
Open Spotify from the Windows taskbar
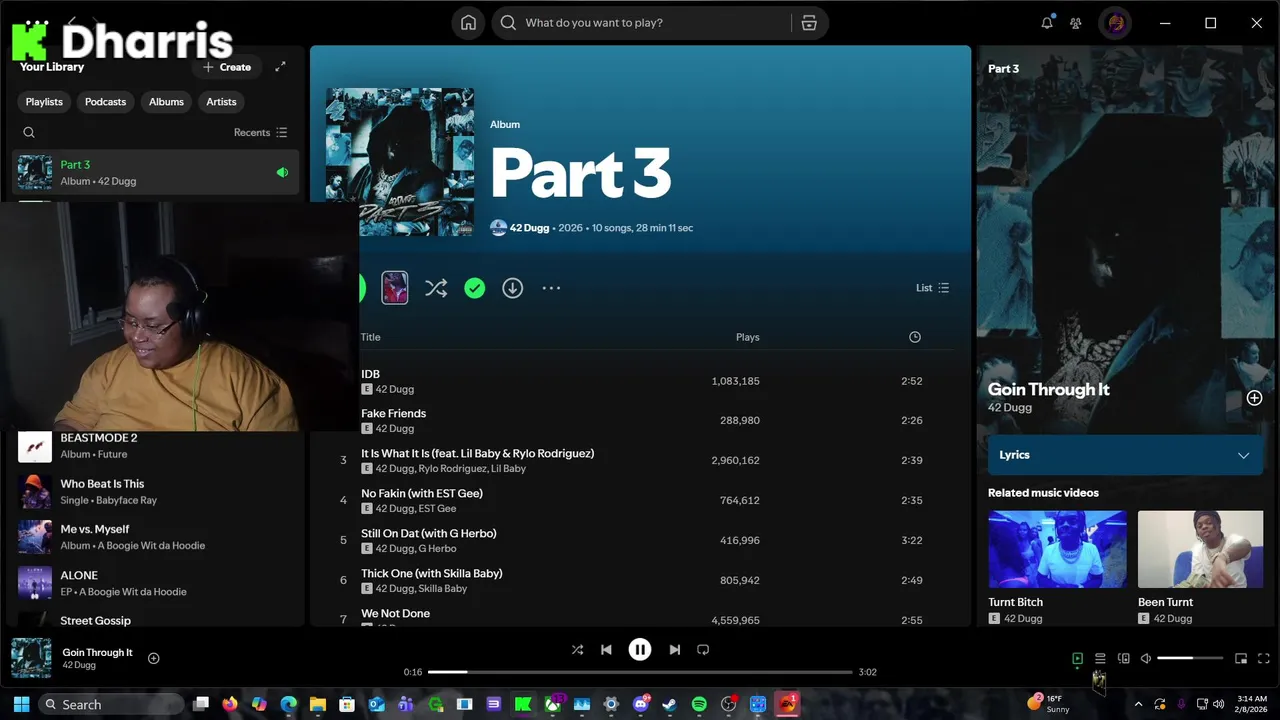[699, 704]
